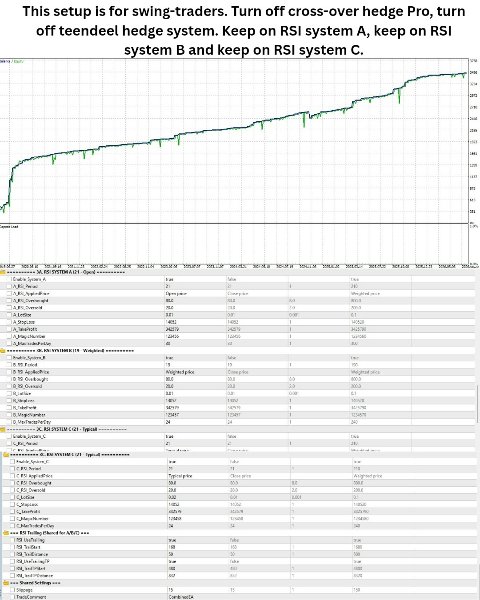Tick the A_StopLoss checkbox
Screen dimensions: 480x600
(9, 322)
